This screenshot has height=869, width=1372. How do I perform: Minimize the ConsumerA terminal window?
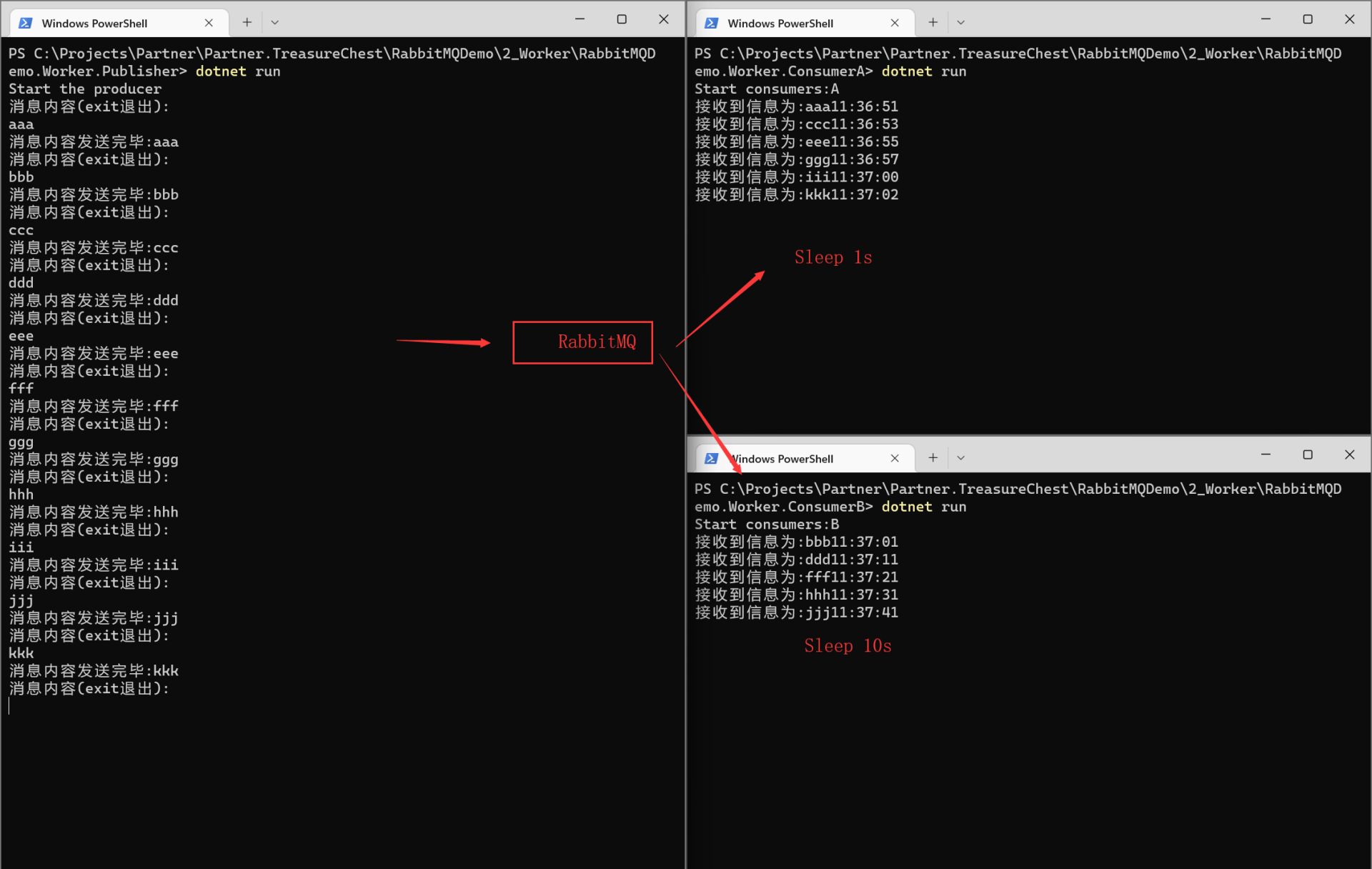1266,19
